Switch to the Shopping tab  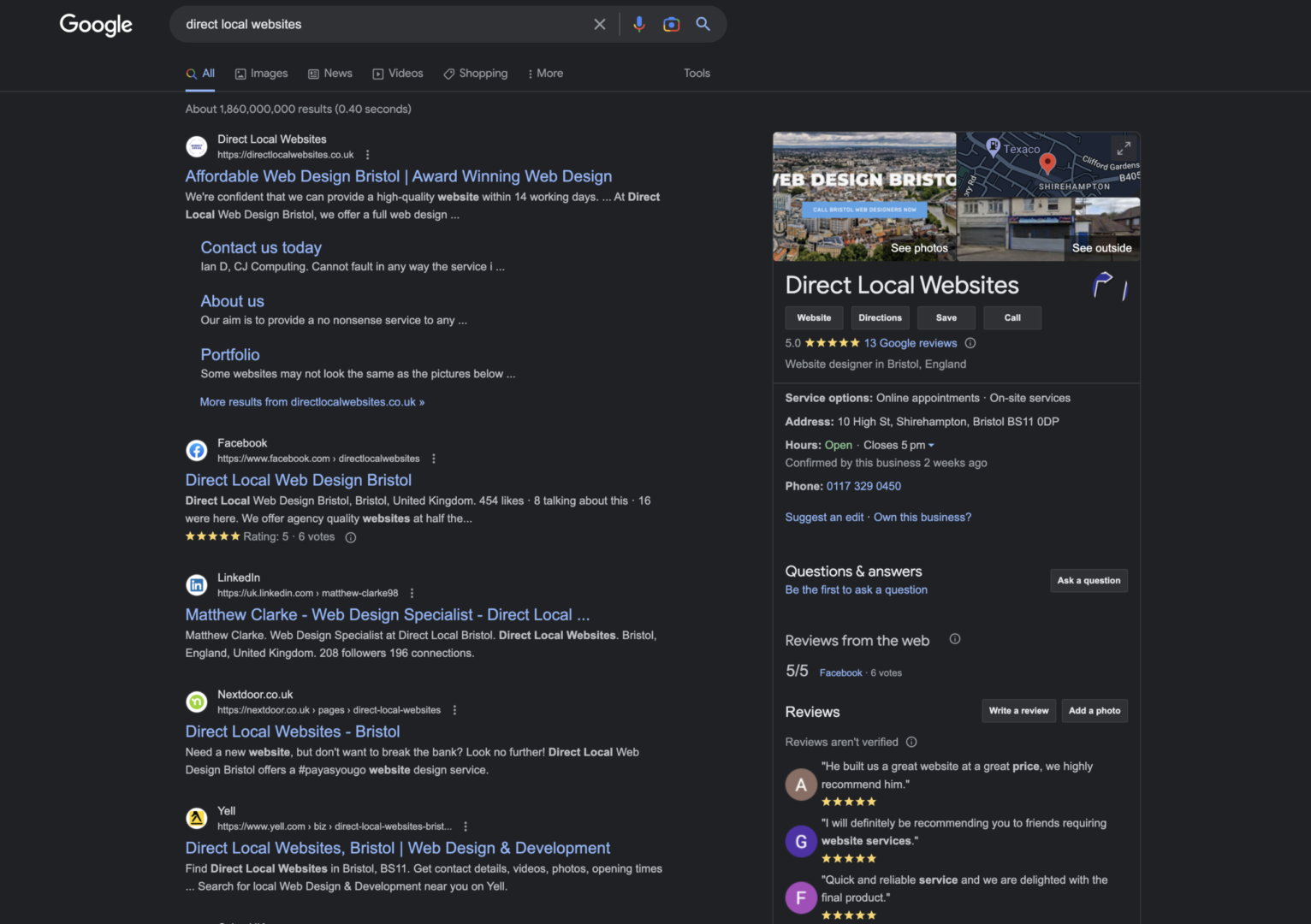(476, 74)
